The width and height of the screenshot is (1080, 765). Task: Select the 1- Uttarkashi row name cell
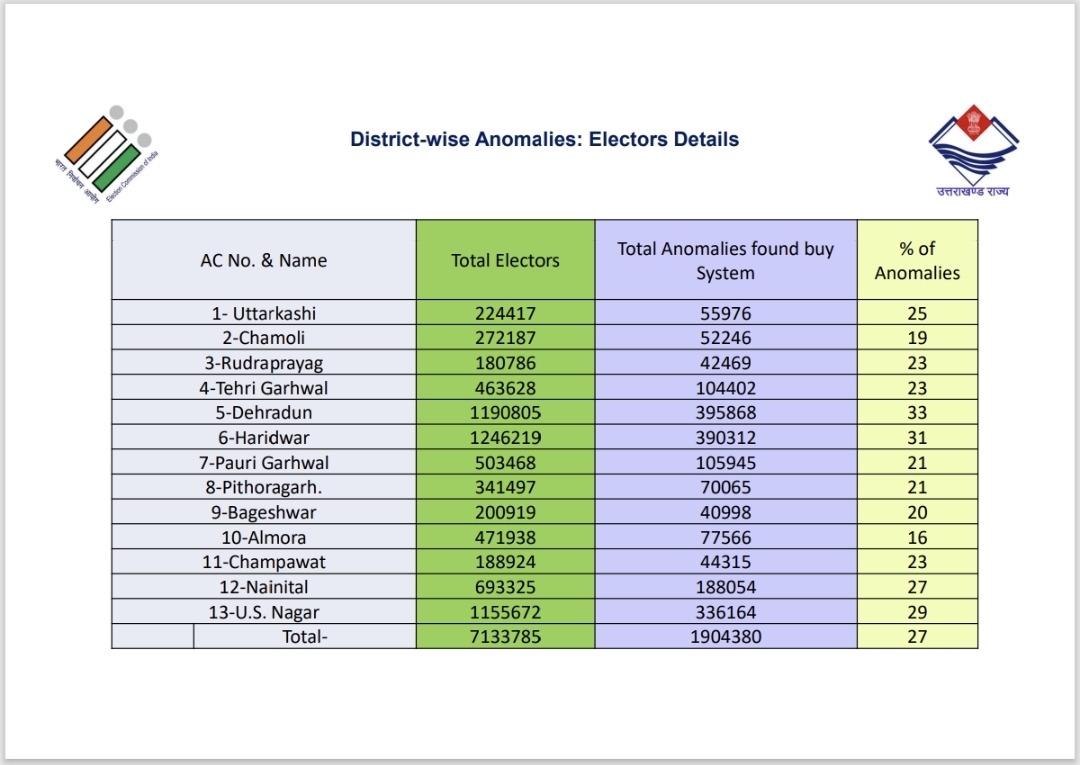coord(264,313)
